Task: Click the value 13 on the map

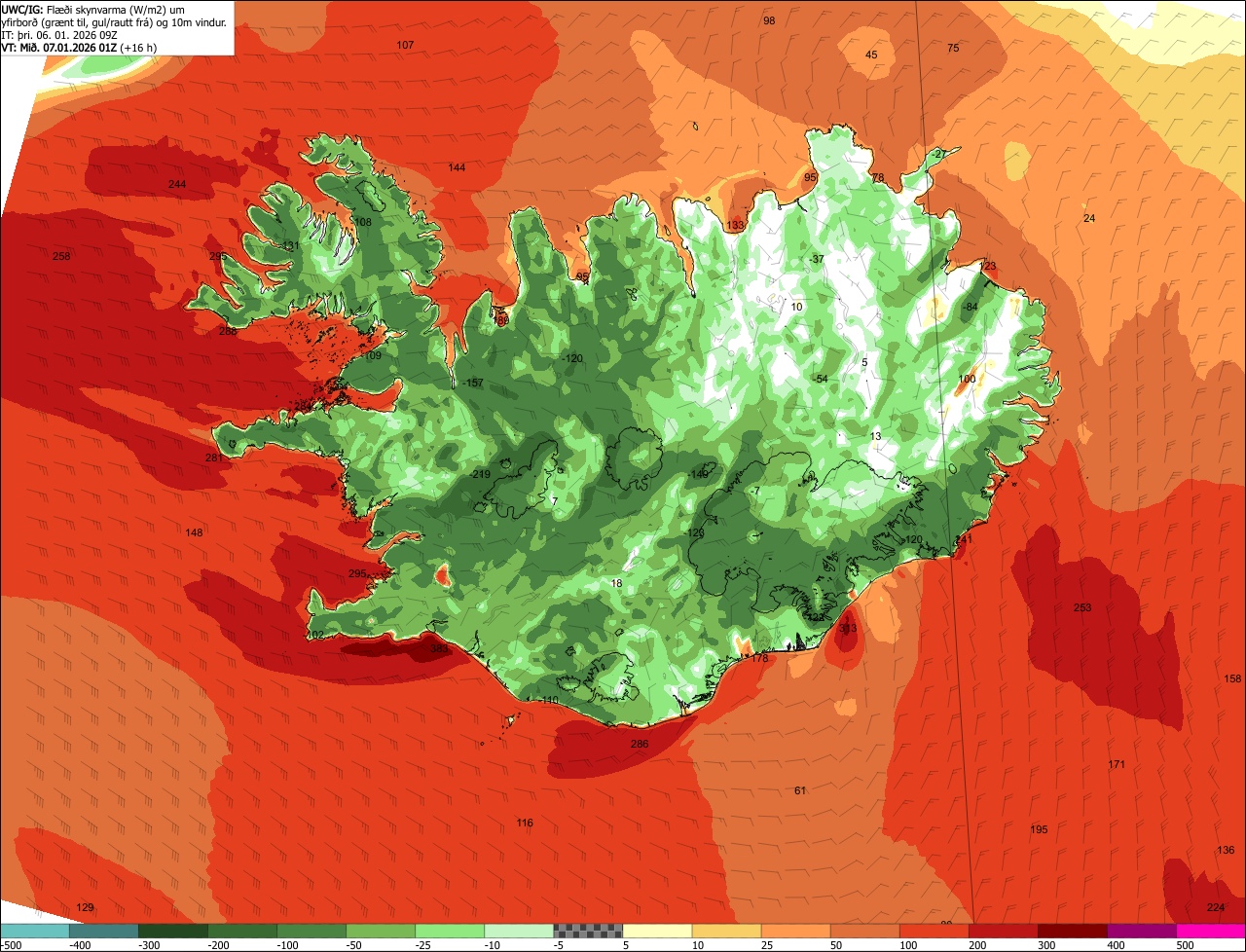Action: click(876, 437)
